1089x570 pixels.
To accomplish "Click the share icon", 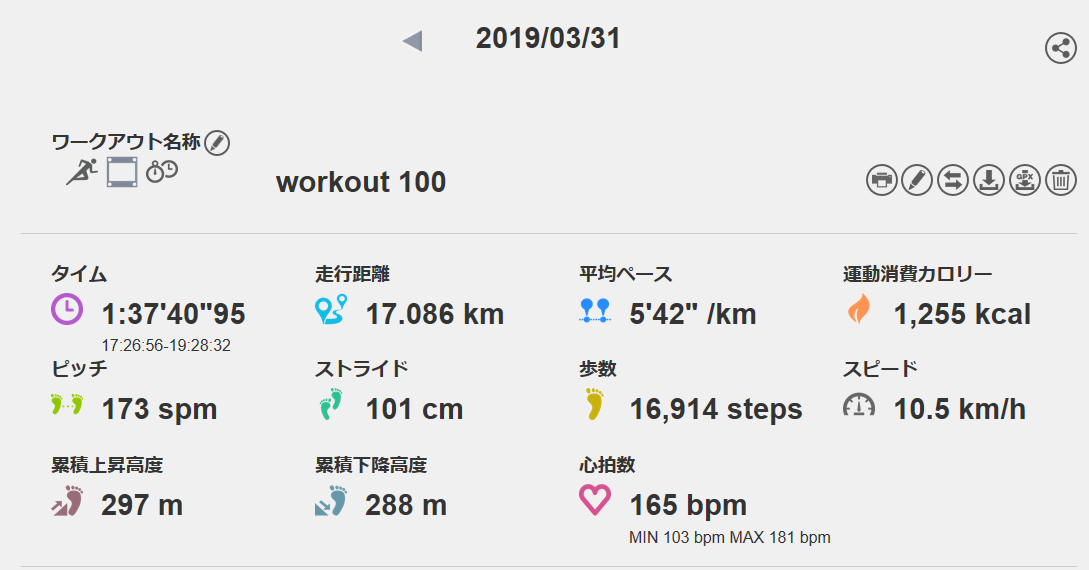I will click(1060, 48).
